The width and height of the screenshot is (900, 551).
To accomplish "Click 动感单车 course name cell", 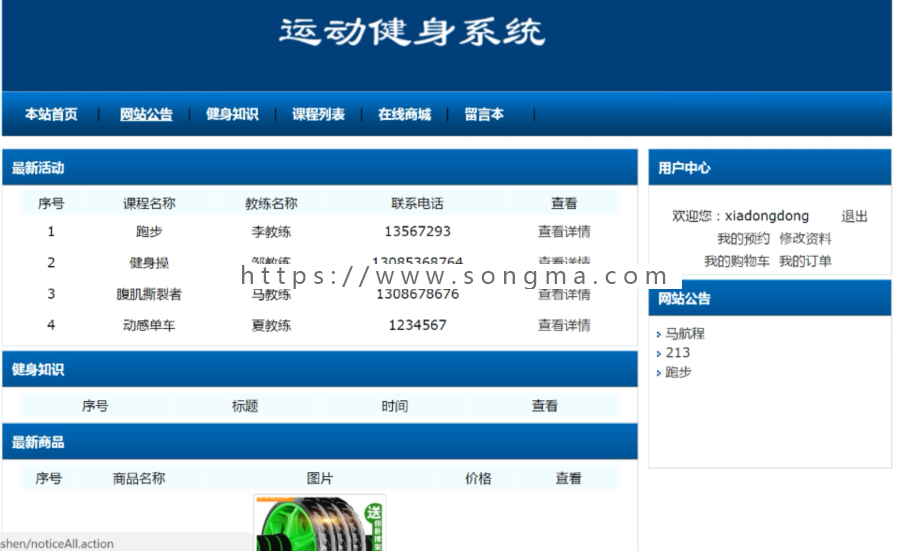I will [x=149, y=325].
